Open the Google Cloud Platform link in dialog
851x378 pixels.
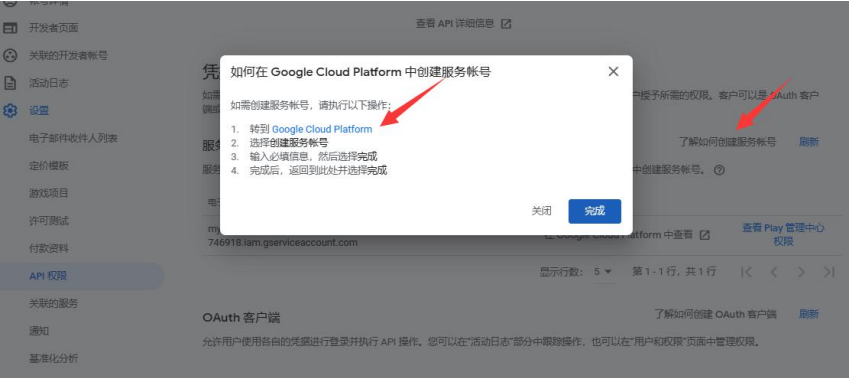click(x=322, y=129)
